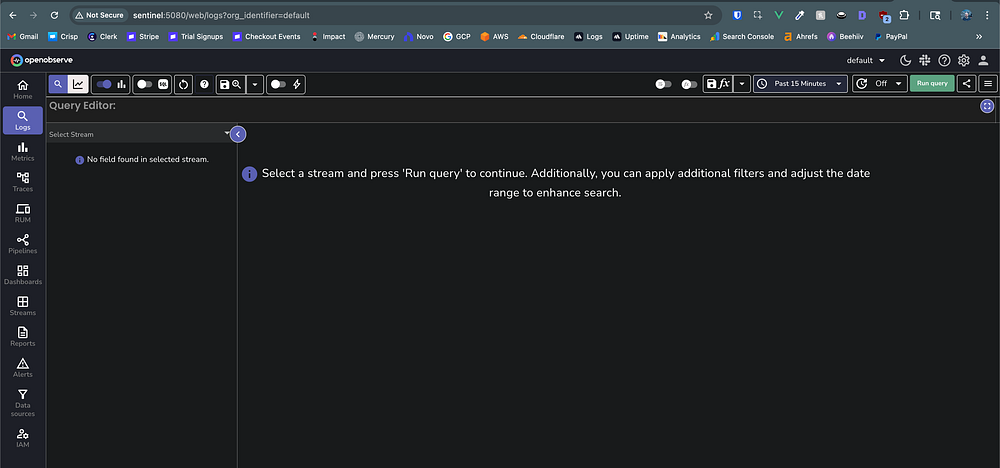
Task: Go to Alerts in the sidebar
Action: tap(22, 367)
